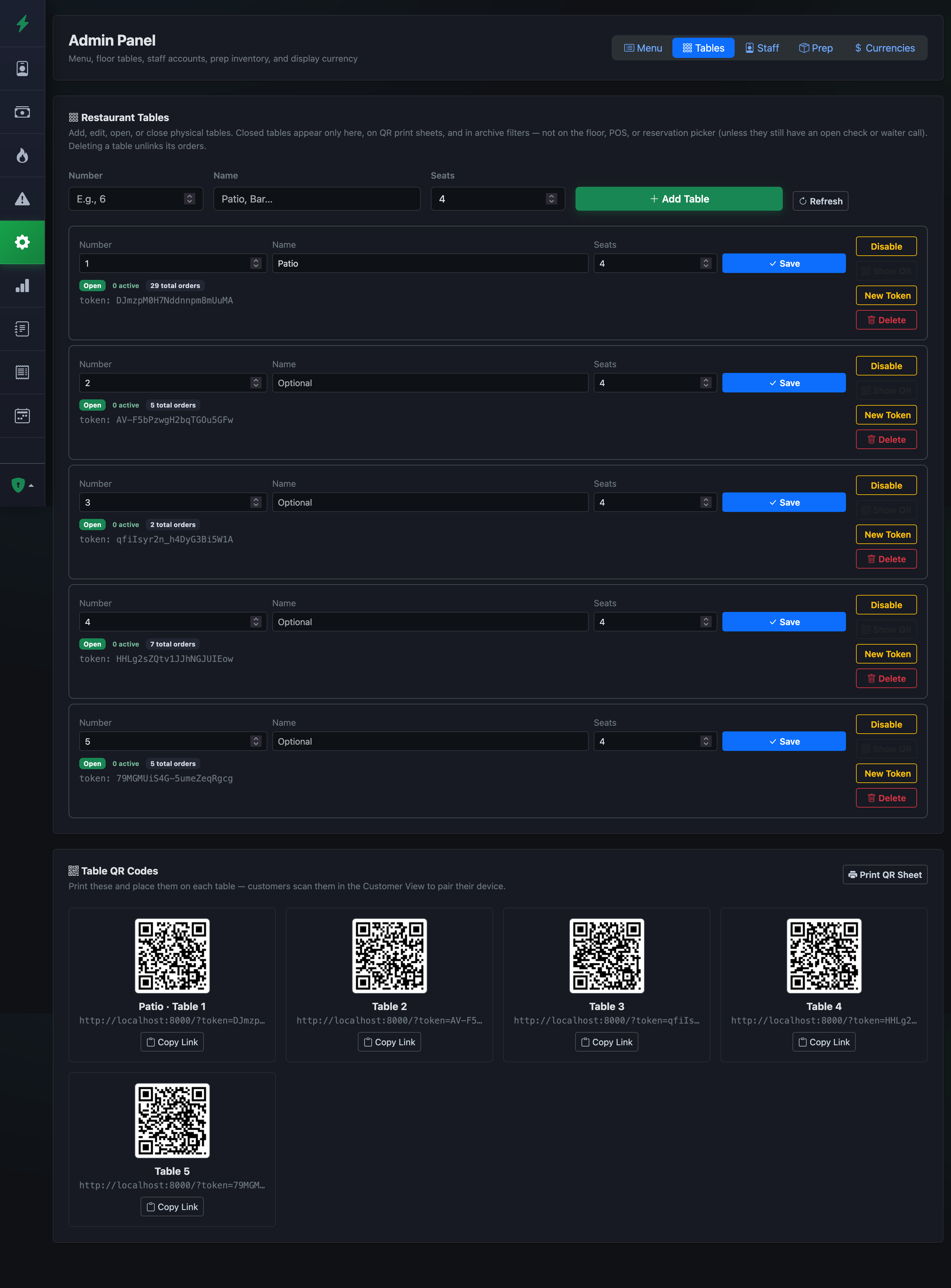
Task: Edit the Patio name field
Action: point(430,264)
